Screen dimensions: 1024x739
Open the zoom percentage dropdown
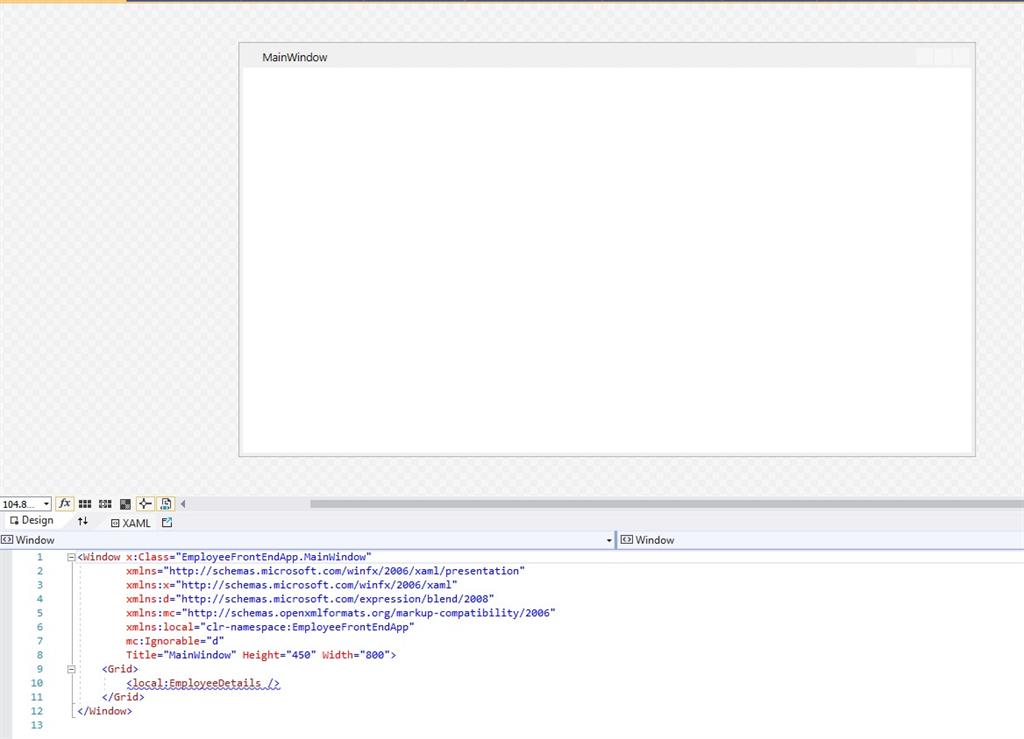pos(45,503)
